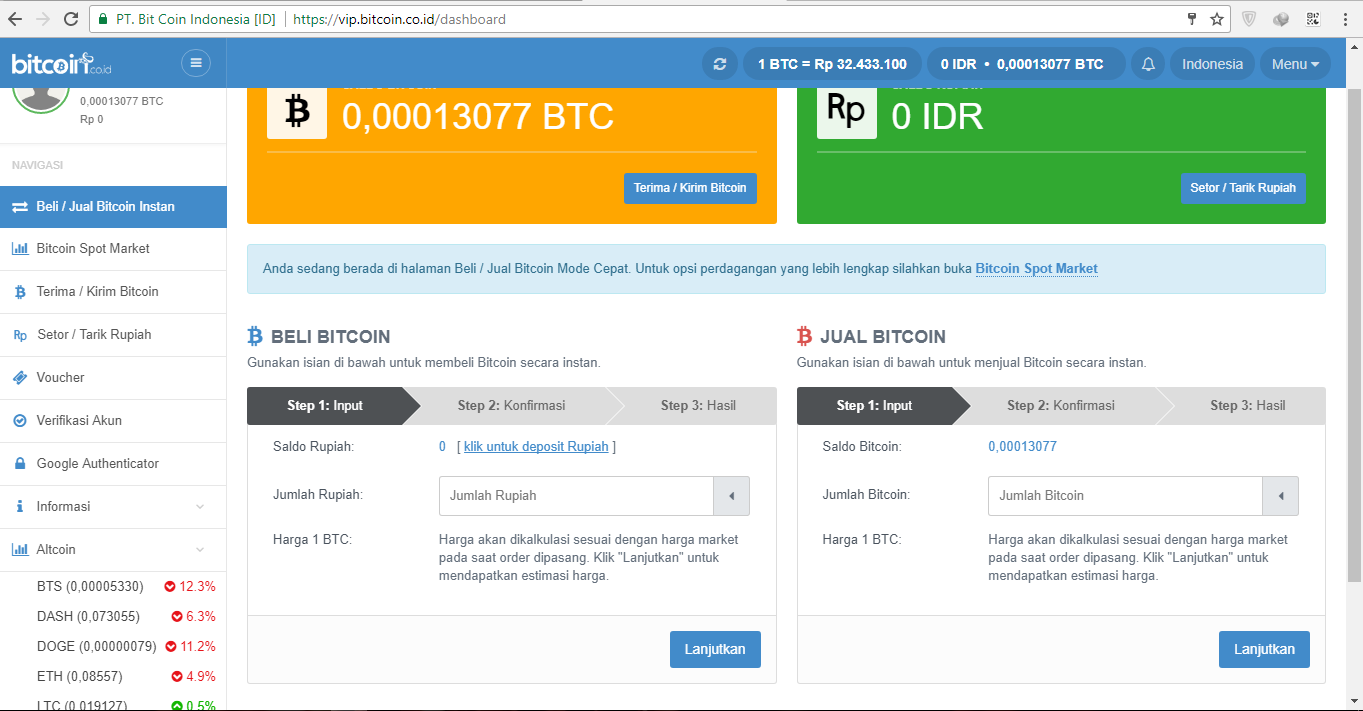Viewport: 1363px width, 711px height.
Task: Open the Chrome three-dot menu
Action: [x=1345, y=19]
